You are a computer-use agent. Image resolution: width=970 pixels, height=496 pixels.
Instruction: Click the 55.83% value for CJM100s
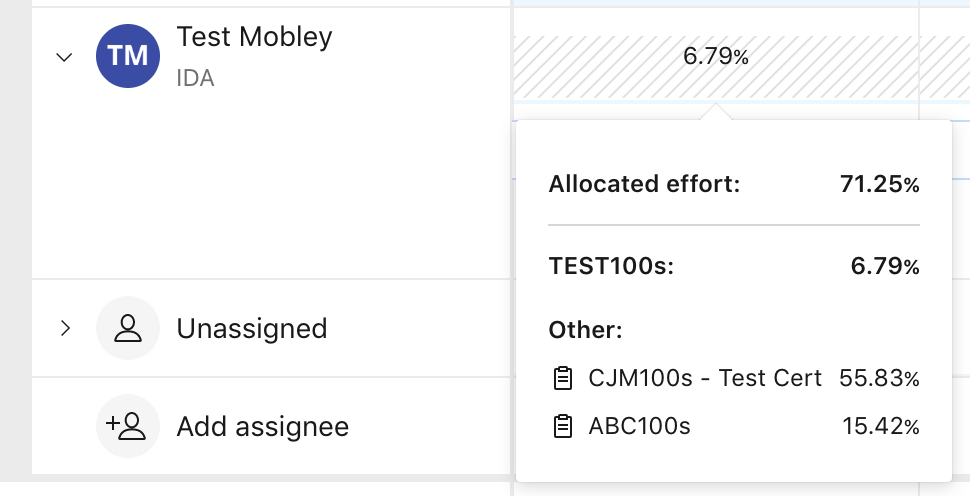pyautogui.click(x=879, y=378)
